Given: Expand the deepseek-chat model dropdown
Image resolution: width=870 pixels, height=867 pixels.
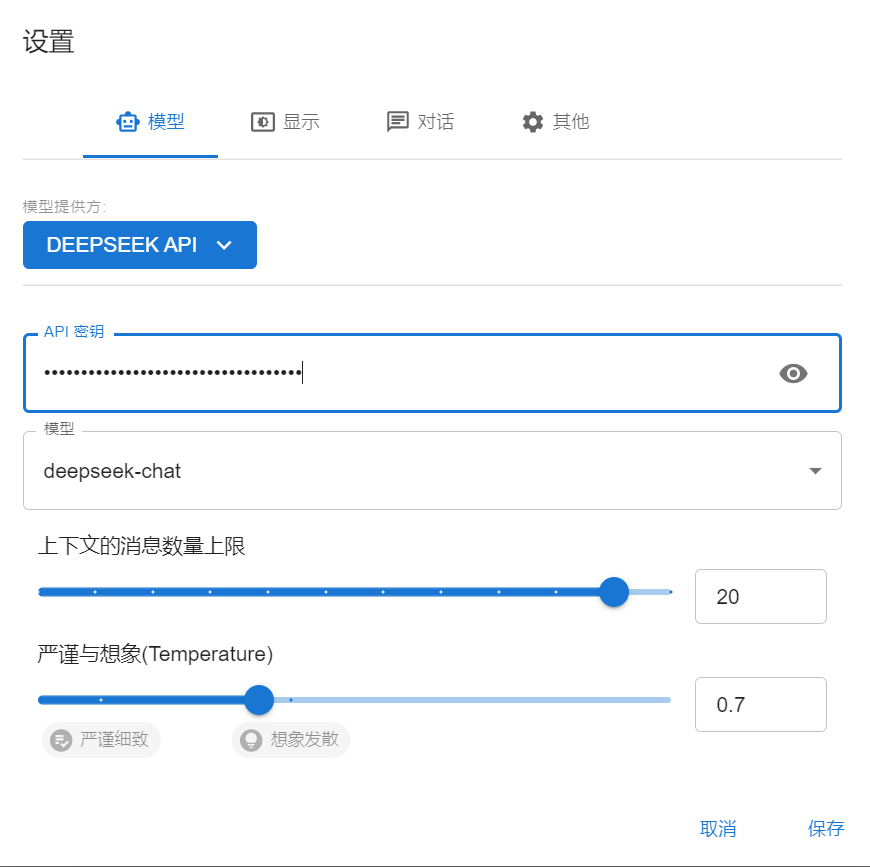Looking at the screenshot, I should click(x=815, y=471).
